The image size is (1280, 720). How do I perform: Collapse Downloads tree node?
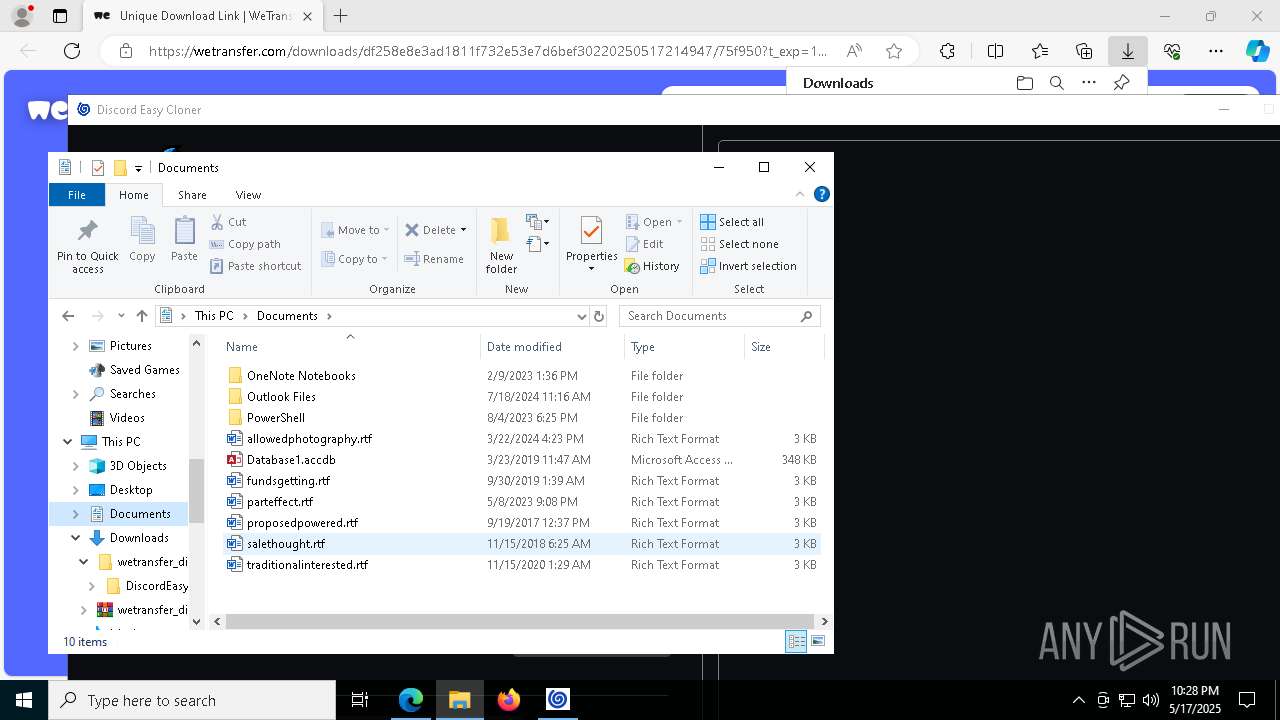(75, 538)
